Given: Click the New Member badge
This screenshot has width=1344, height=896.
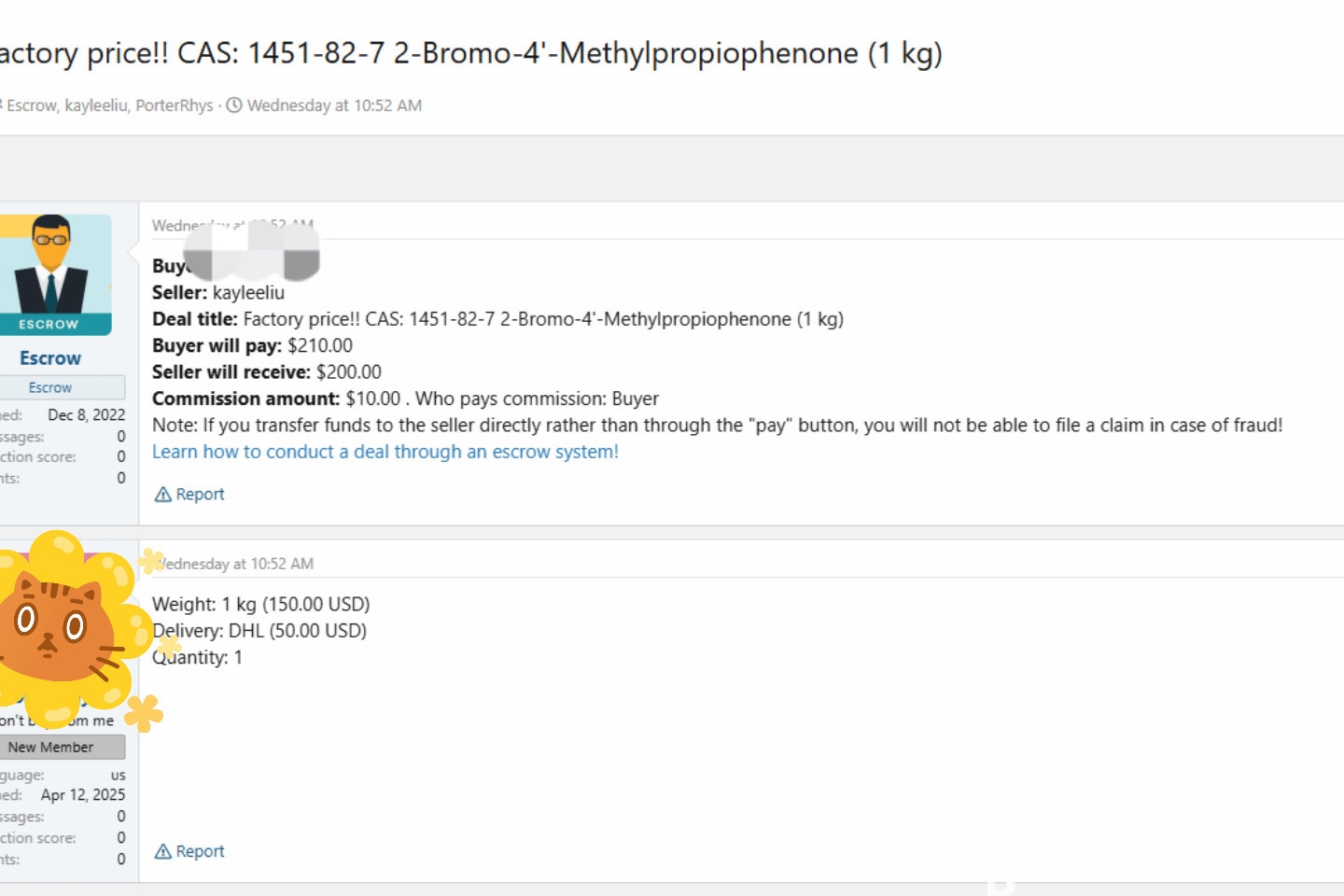Looking at the screenshot, I should tap(50, 747).
